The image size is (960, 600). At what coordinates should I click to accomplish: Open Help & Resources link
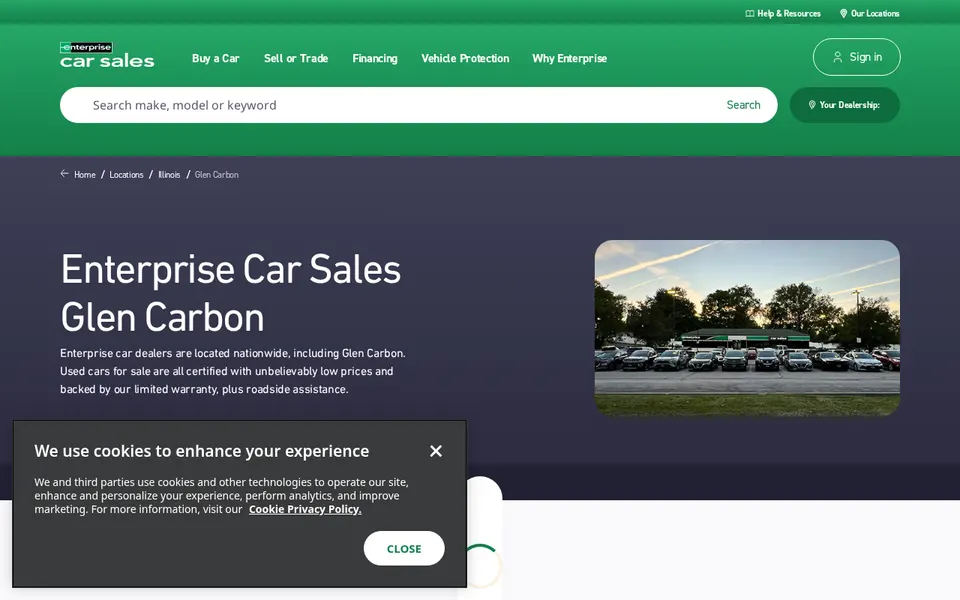tap(783, 13)
